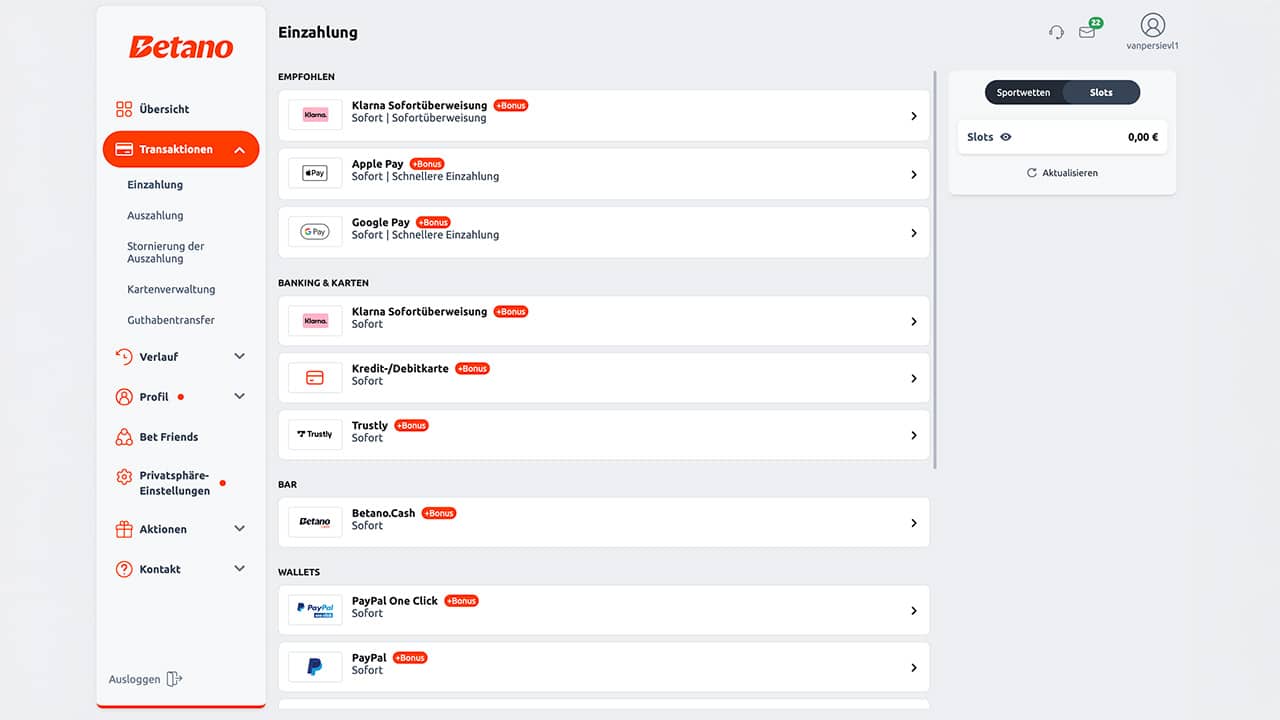Click the Apple Pay logo
The height and width of the screenshot is (720, 1280).
click(x=315, y=174)
